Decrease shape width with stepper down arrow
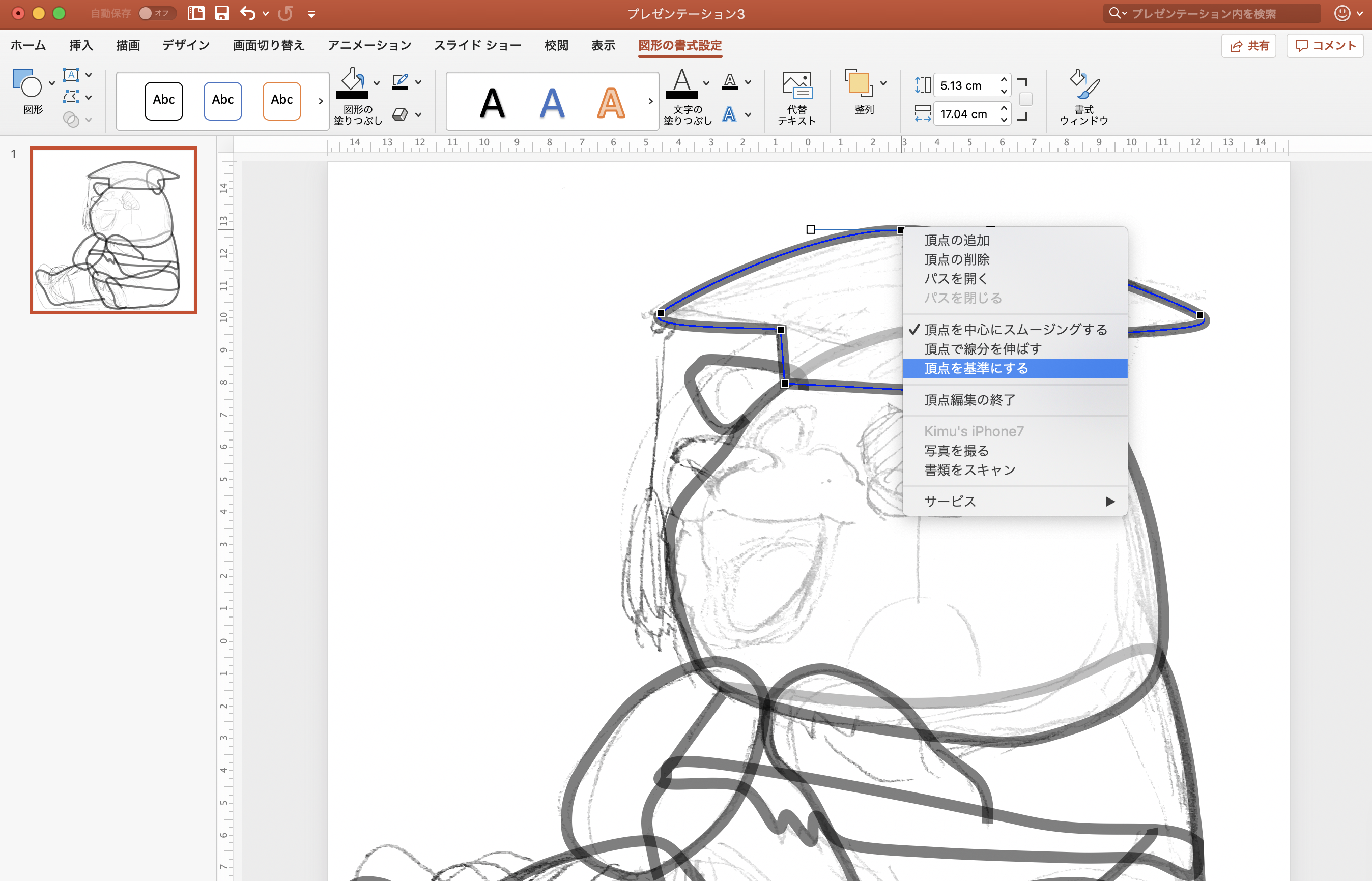Screen dimensions: 1372x881 coord(1004,120)
